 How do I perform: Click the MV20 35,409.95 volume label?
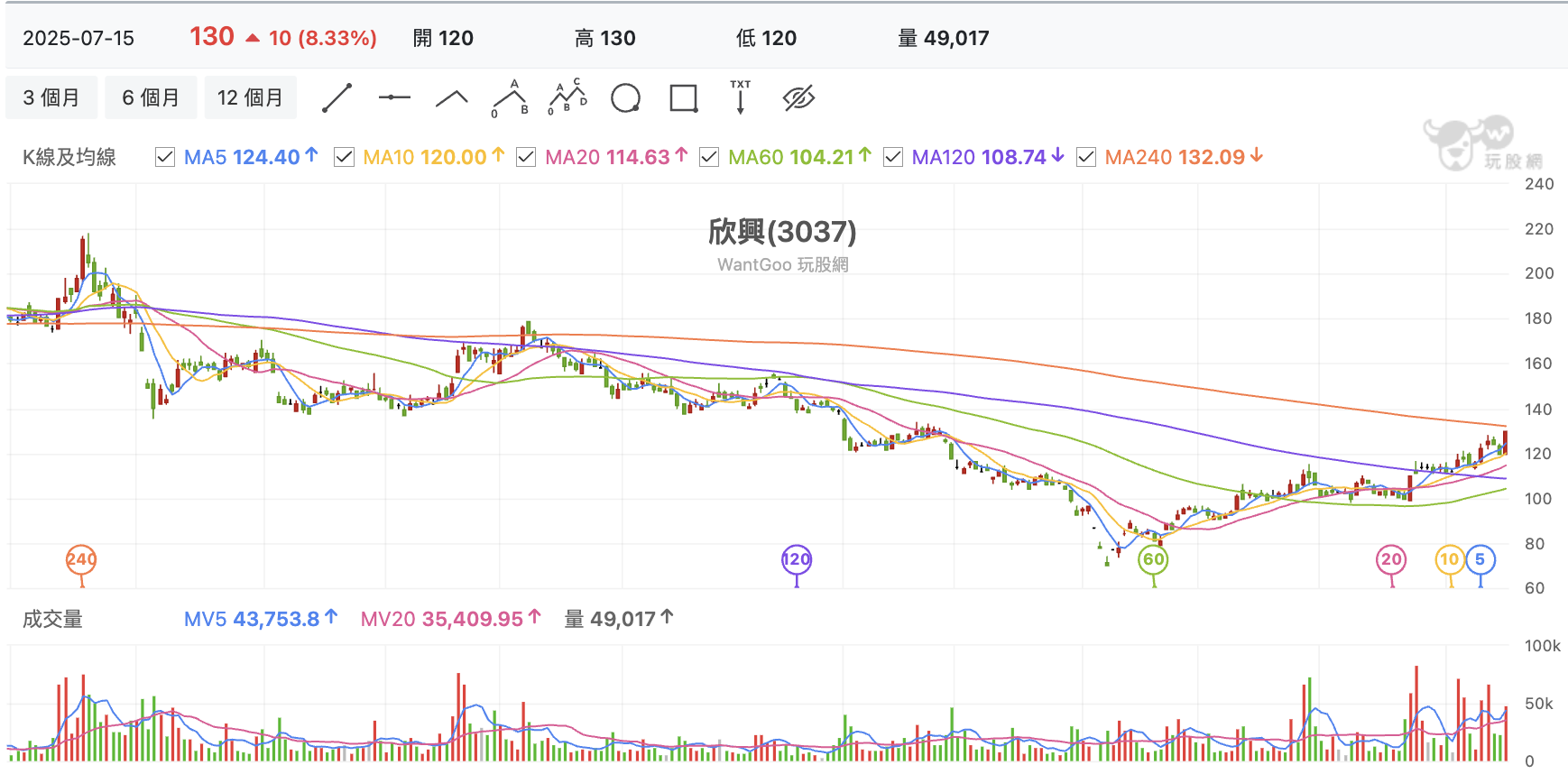click(451, 619)
